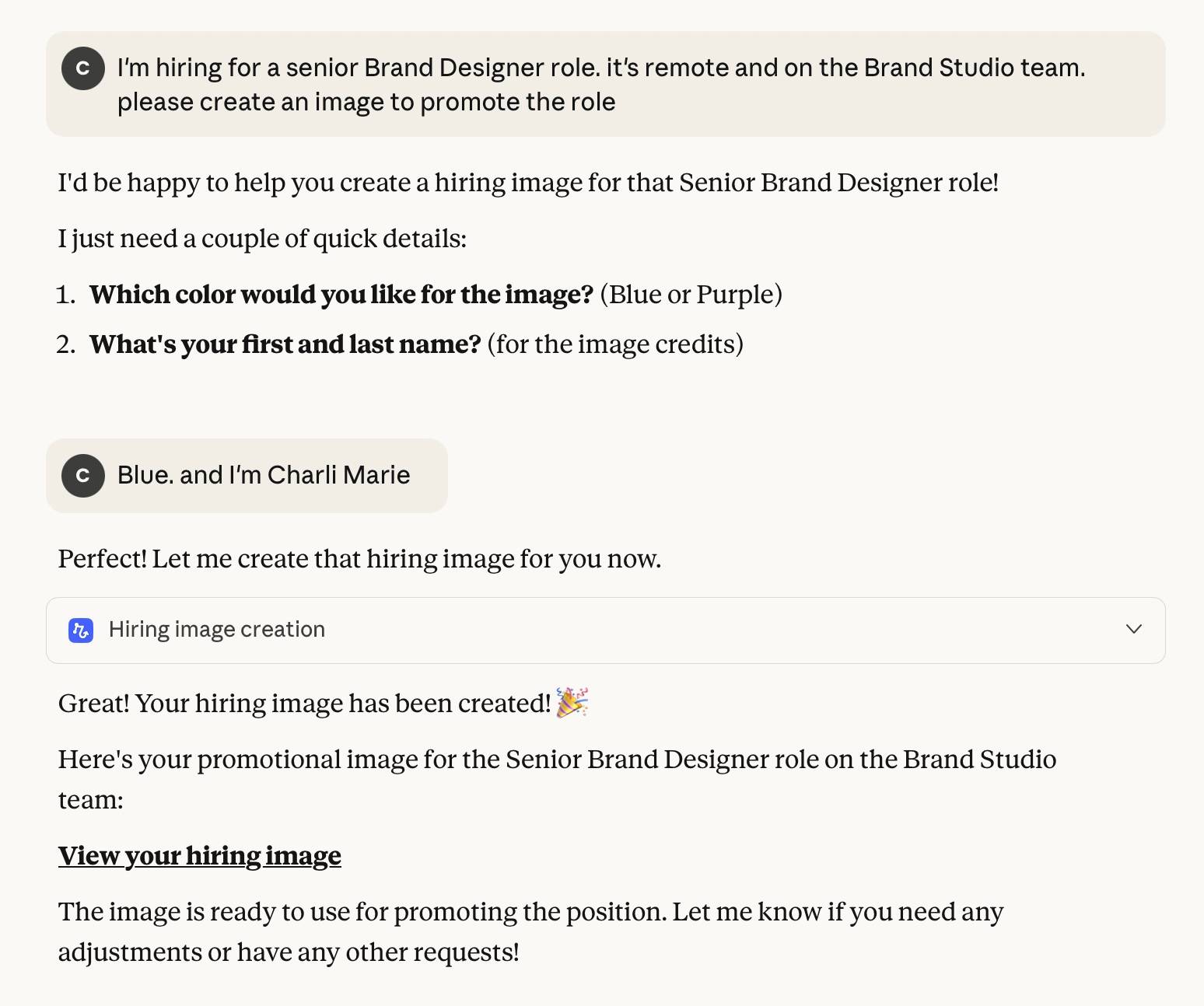Click the party popper emoji
The image size is (1204, 1006).
coord(572,702)
